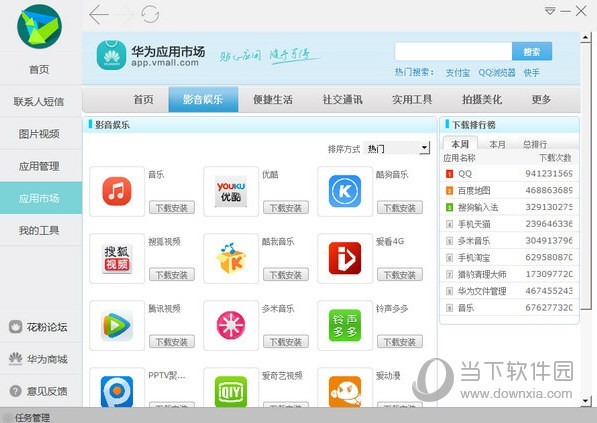Click the QQ浏览器 hot search link
The image size is (597, 423).
[497, 72]
